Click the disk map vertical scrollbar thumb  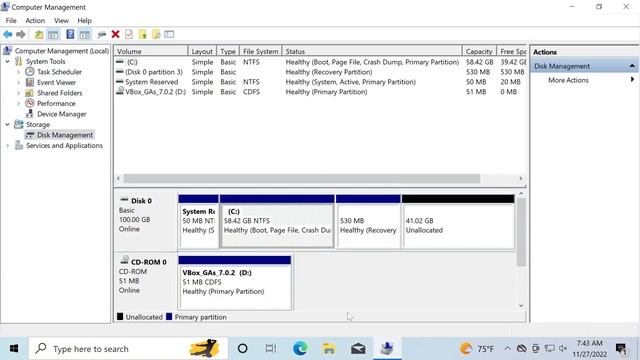pyautogui.click(x=521, y=233)
